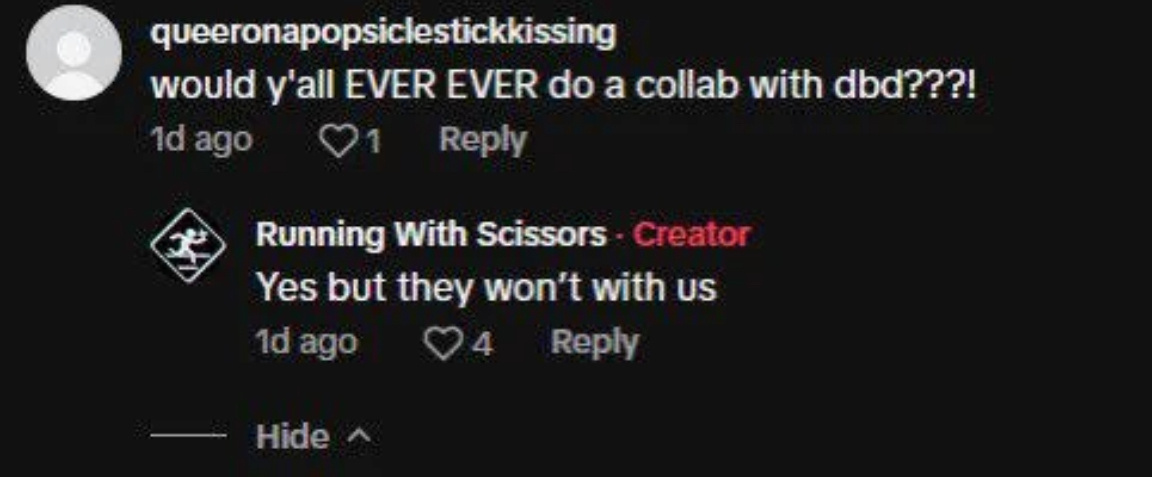The height and width of the screenshot is (477, 1152).
Task: Click the like count 4 on the creator reply
Action: pos(481,344)
